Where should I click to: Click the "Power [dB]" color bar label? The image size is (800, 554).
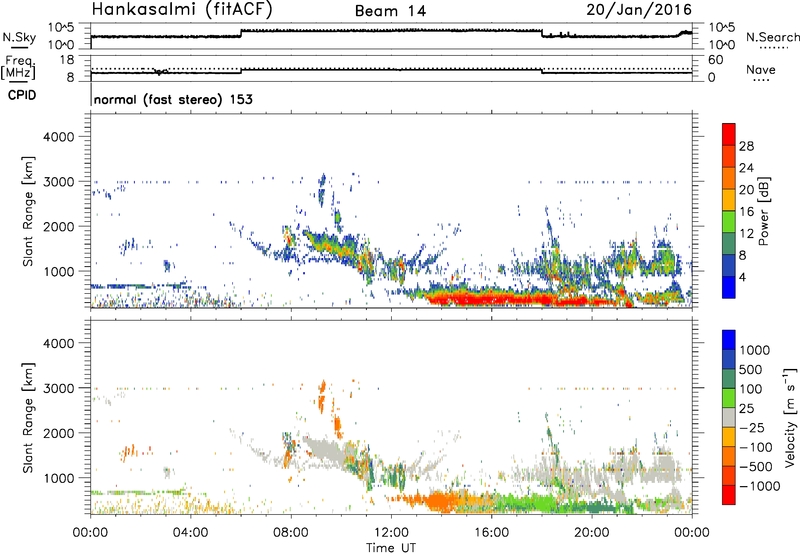[x=763, y=211]
